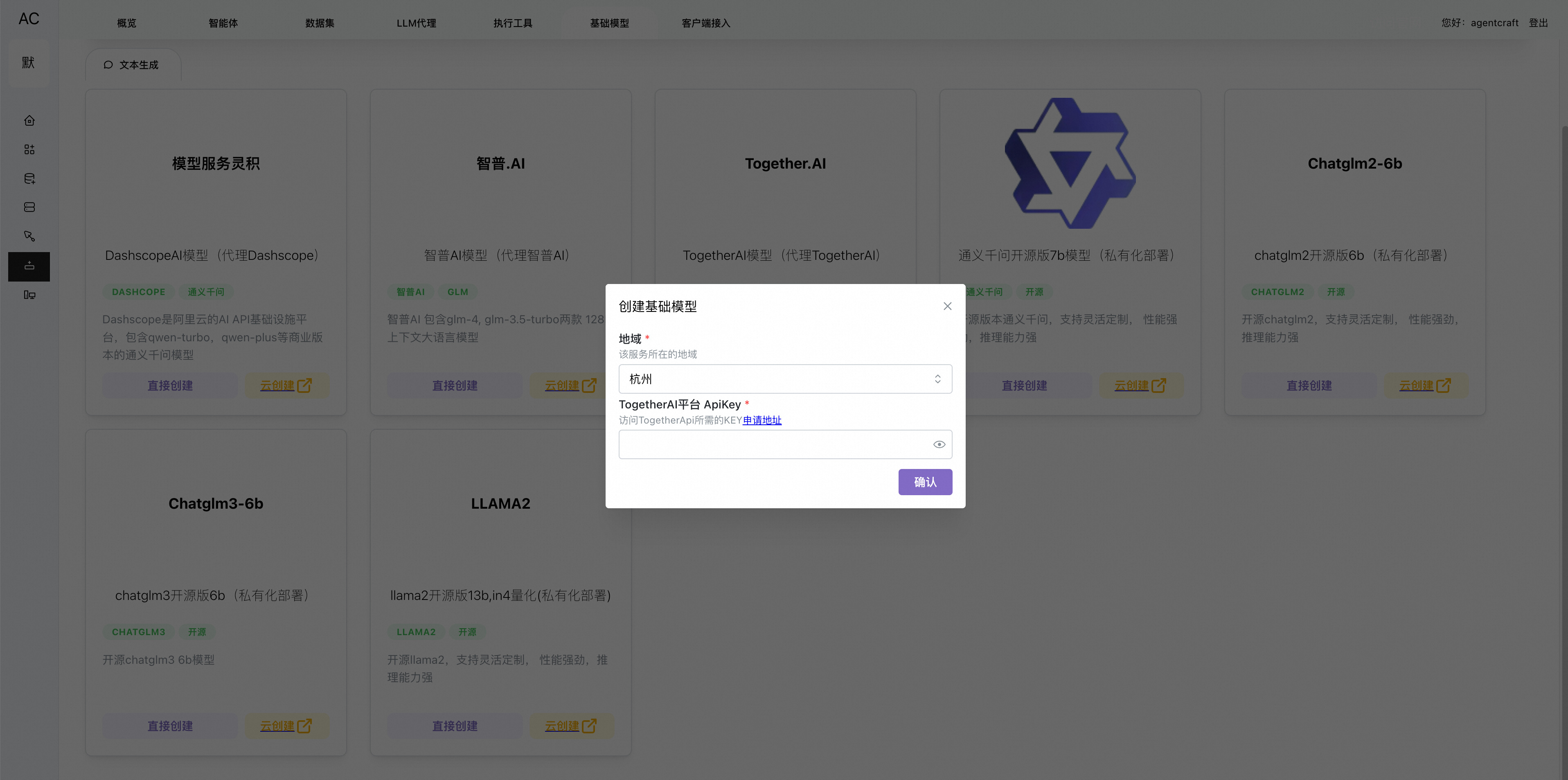1568x780 pixels.
Task: Click the highlighted foundation model sidebar icon
Action: (x=29, y=266)
